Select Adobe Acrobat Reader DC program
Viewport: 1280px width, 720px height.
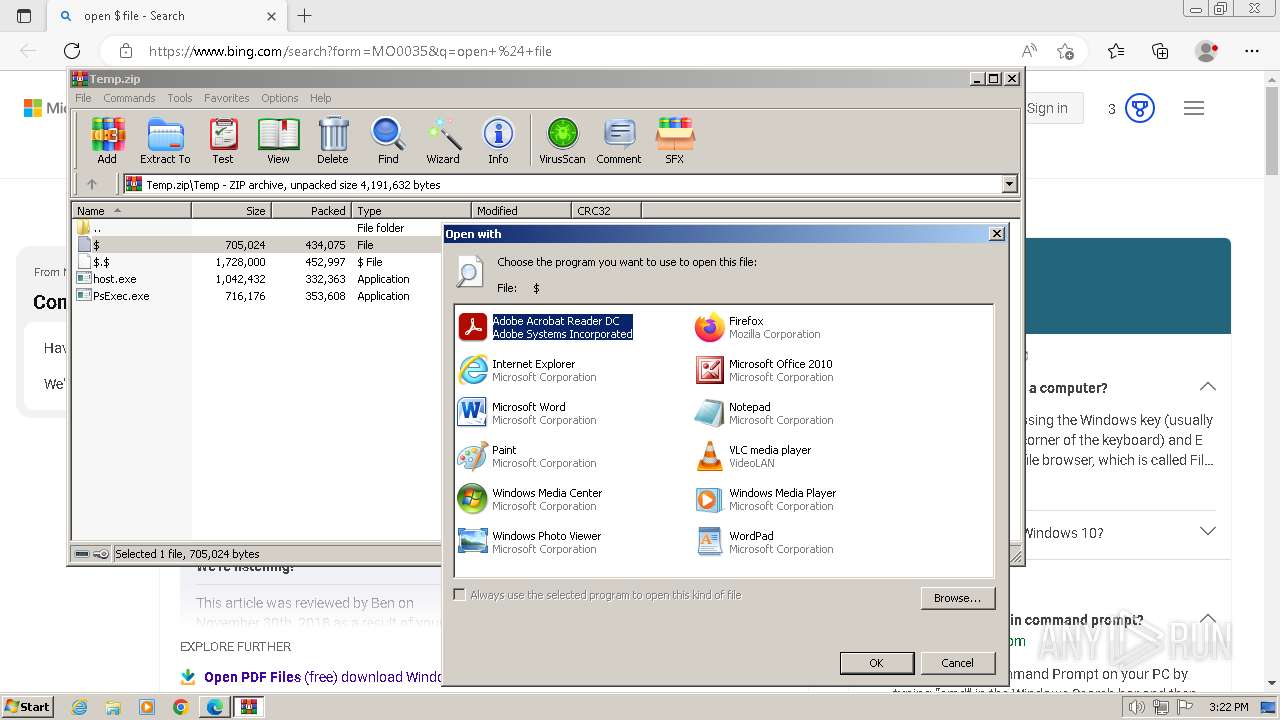click(546, 327)
